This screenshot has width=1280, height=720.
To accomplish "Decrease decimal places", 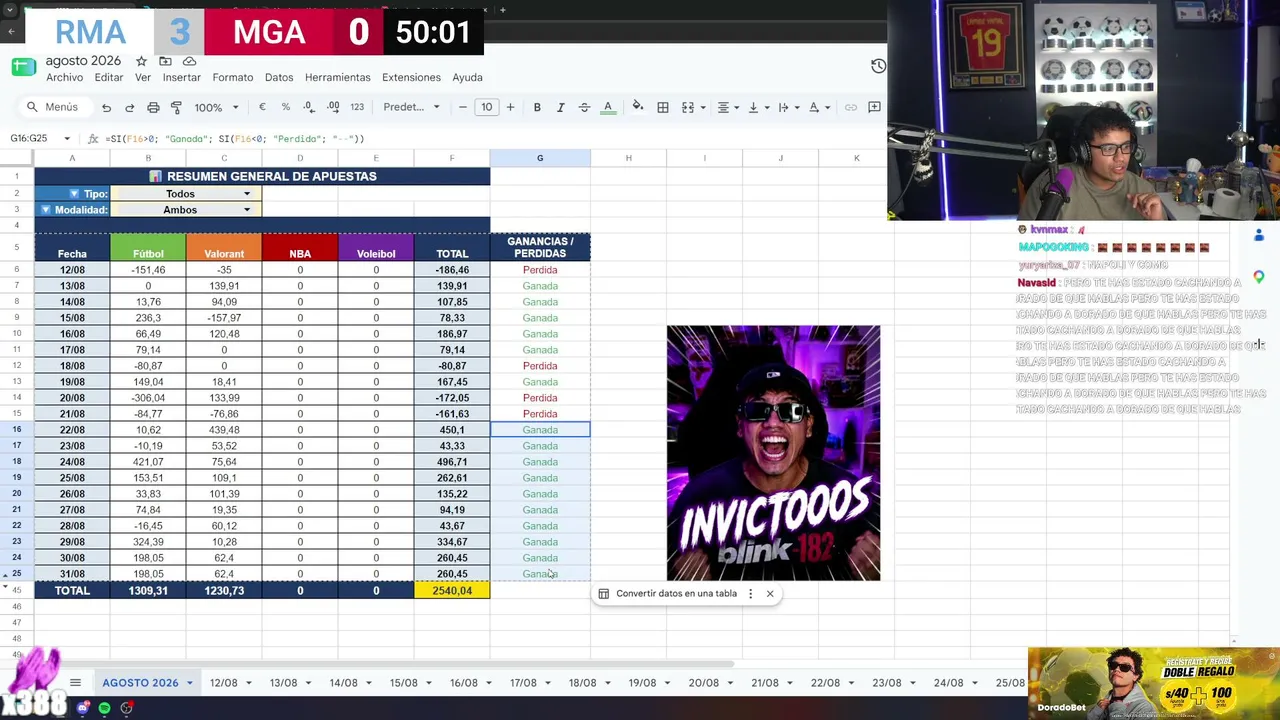I will pos(308,108).
